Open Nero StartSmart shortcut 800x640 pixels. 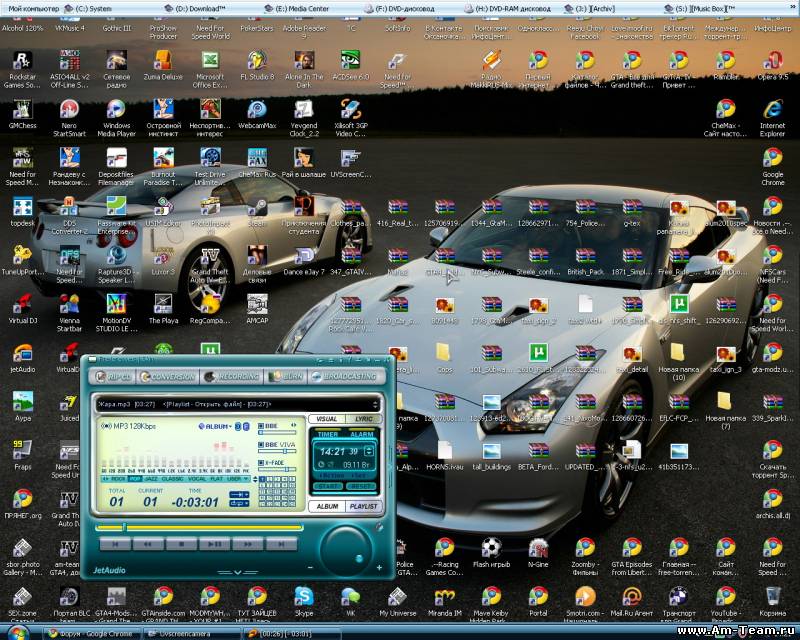point(69,118)
